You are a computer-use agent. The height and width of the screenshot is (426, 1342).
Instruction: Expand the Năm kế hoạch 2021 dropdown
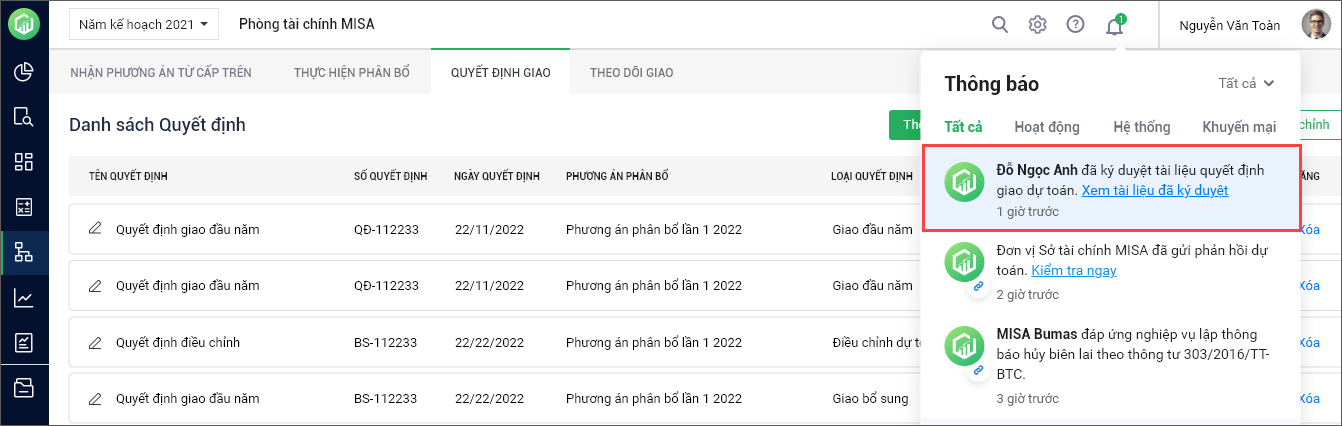(143, 25)
